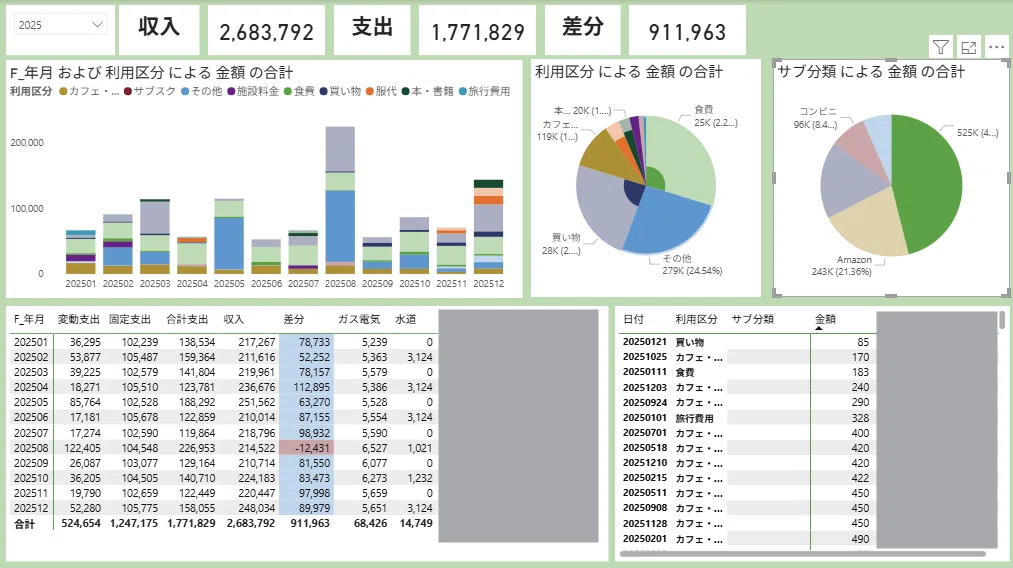Click the 収入 card title

click(159, 26)
